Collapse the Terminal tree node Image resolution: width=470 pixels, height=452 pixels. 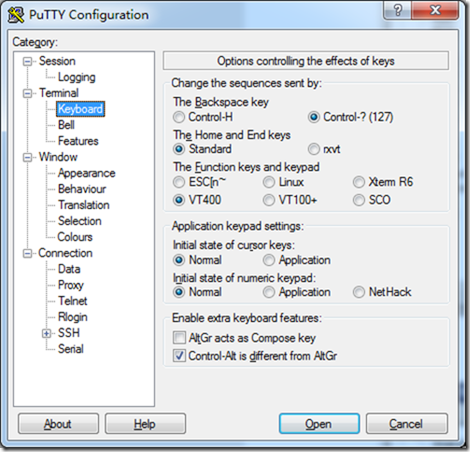(27, 94)
